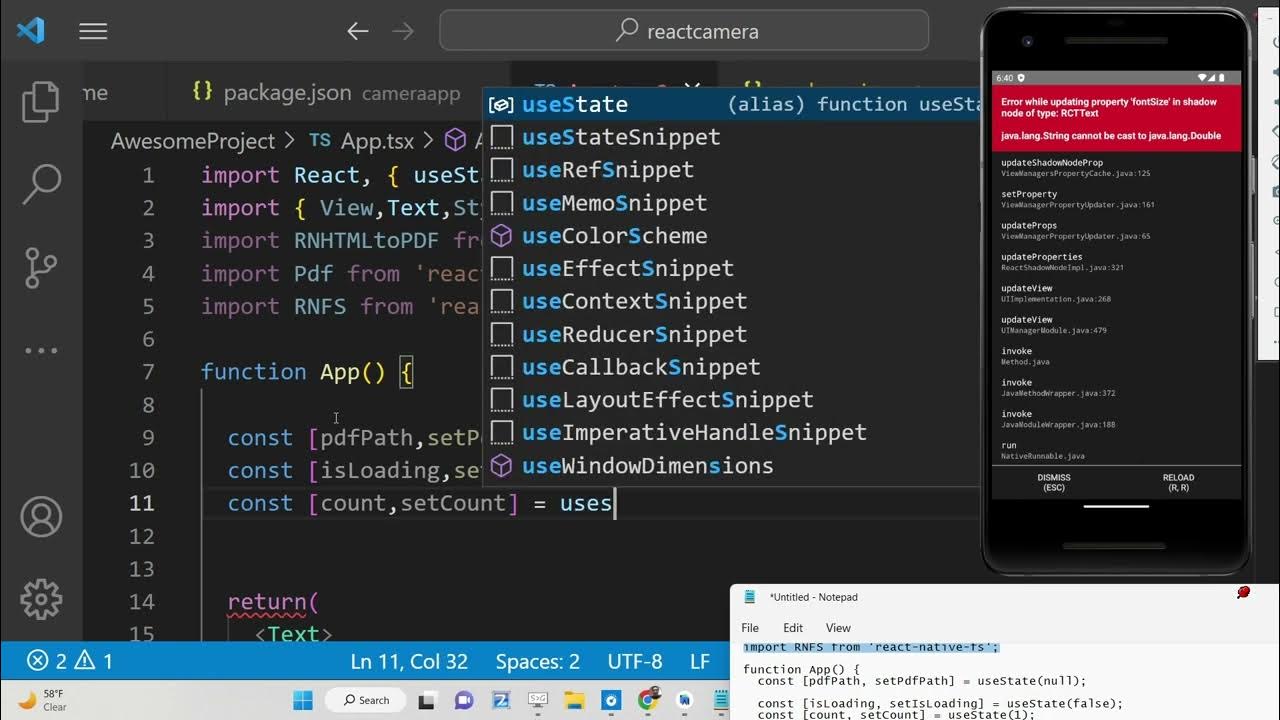Switch to the package.json editor tab
This screenshot has width=1280, height=720.
287,93
